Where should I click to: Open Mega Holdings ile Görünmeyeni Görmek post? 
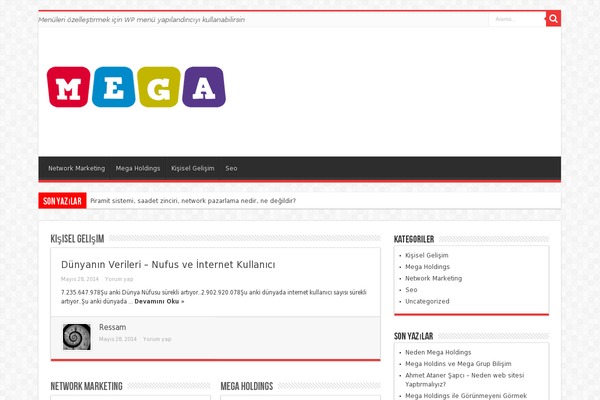tap(466, 396)
